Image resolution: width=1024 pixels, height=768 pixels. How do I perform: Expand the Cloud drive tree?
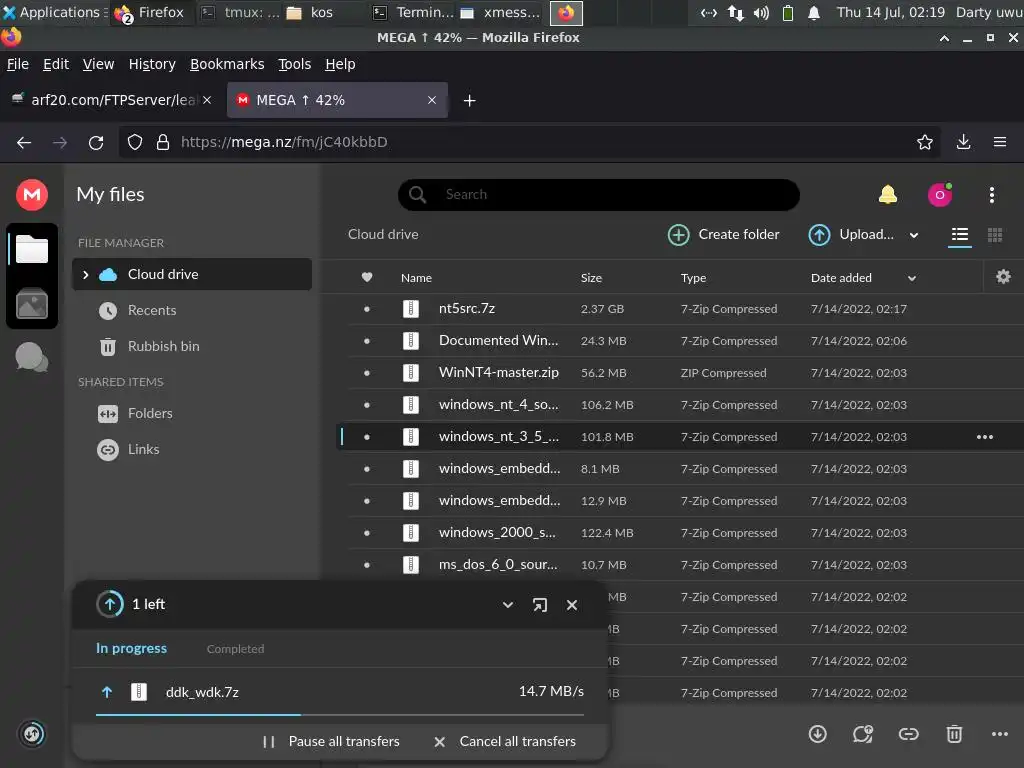pos(86,275)
